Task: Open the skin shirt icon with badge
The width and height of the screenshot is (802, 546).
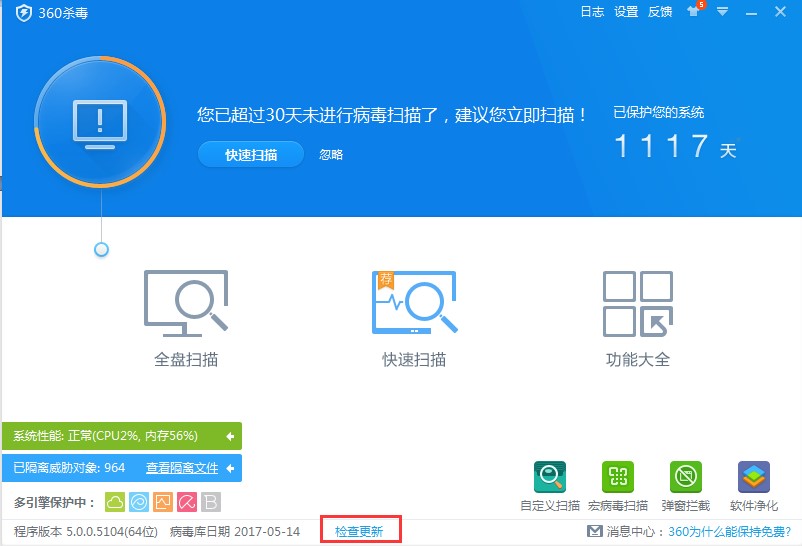Action: coord(694,11)
